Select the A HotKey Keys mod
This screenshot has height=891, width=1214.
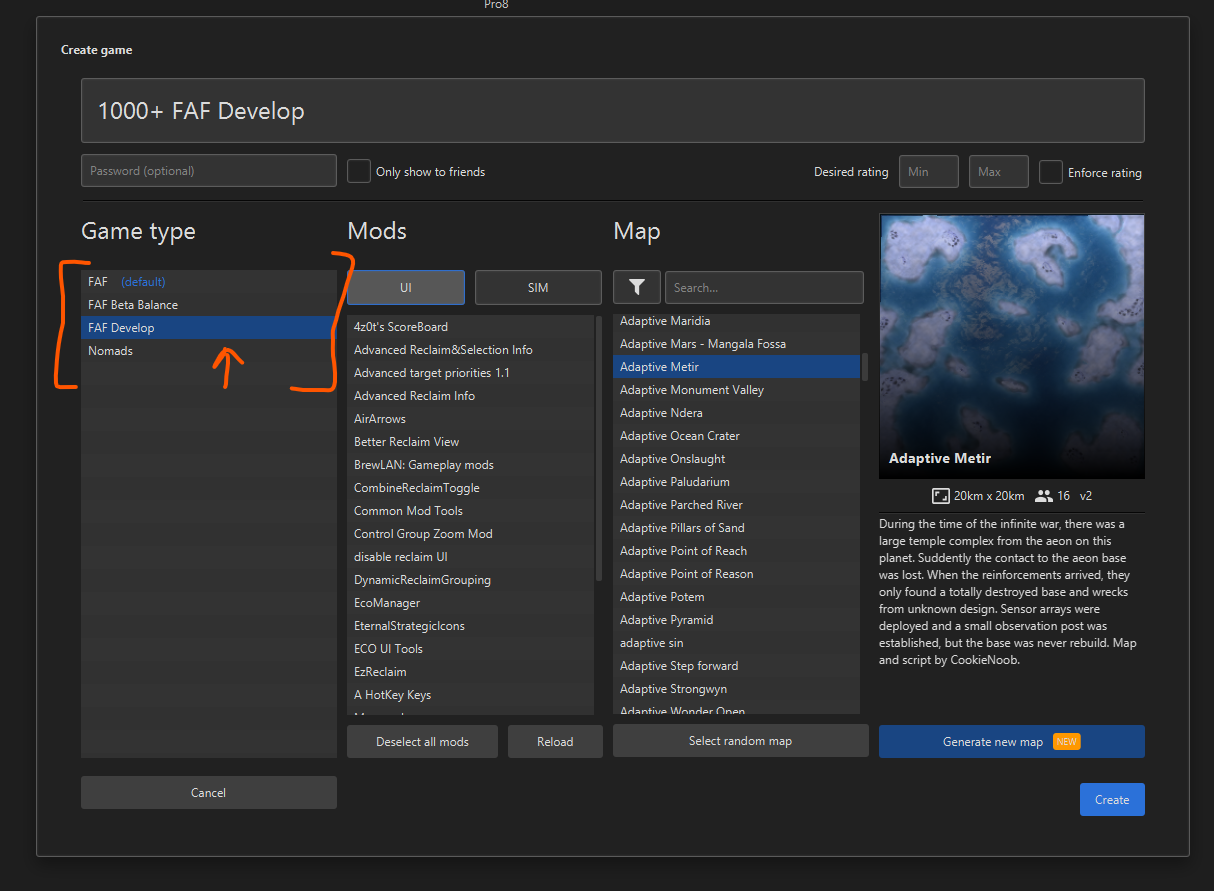pyautogui.click(x=470, y=695)
